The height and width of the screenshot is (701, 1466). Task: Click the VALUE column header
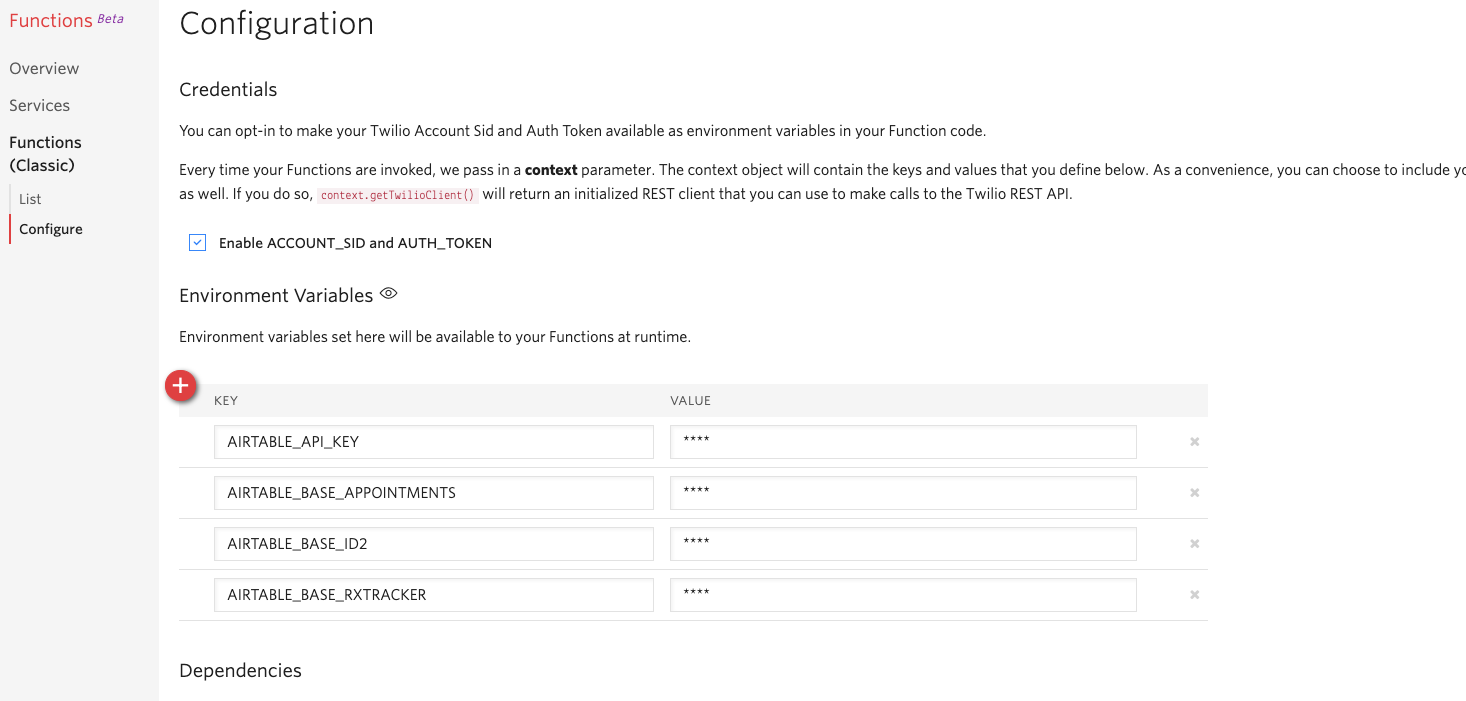[x=690, y=400]
